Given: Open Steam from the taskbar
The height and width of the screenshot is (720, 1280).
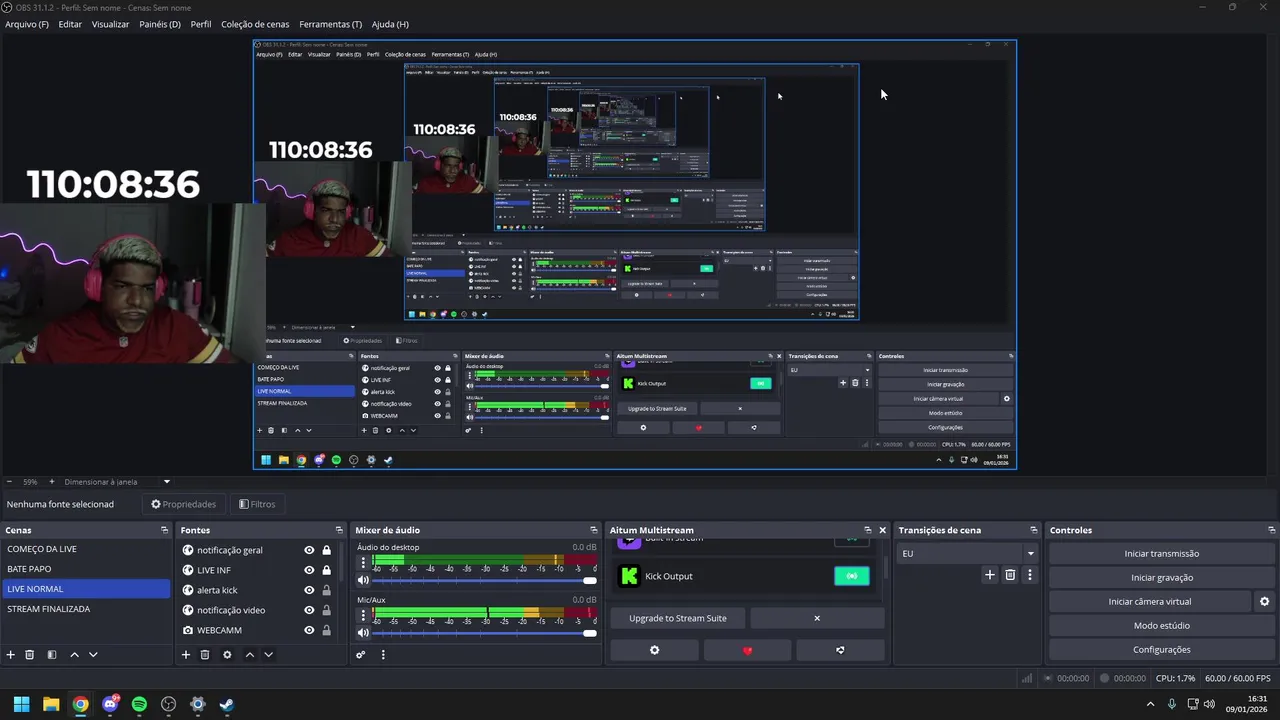Looking at the screenshot, I should pos(227,704).
